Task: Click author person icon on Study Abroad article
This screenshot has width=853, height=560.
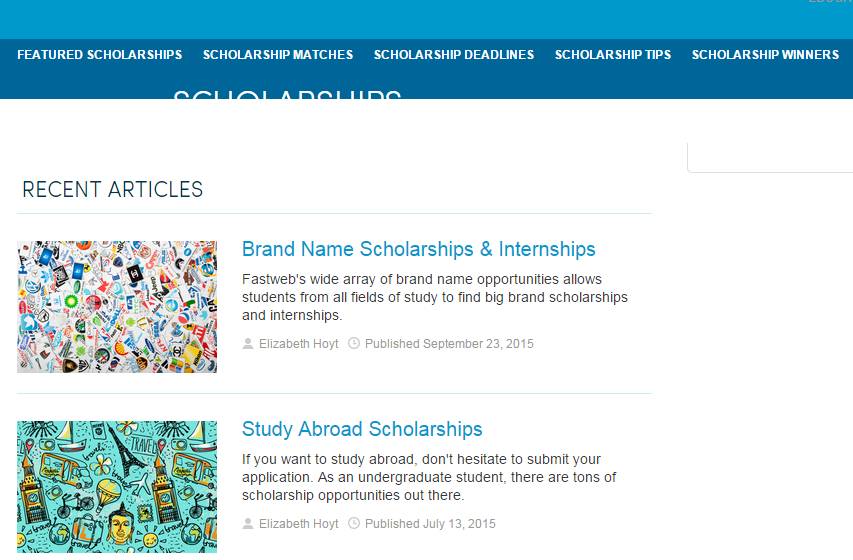Action: [248, 524]
